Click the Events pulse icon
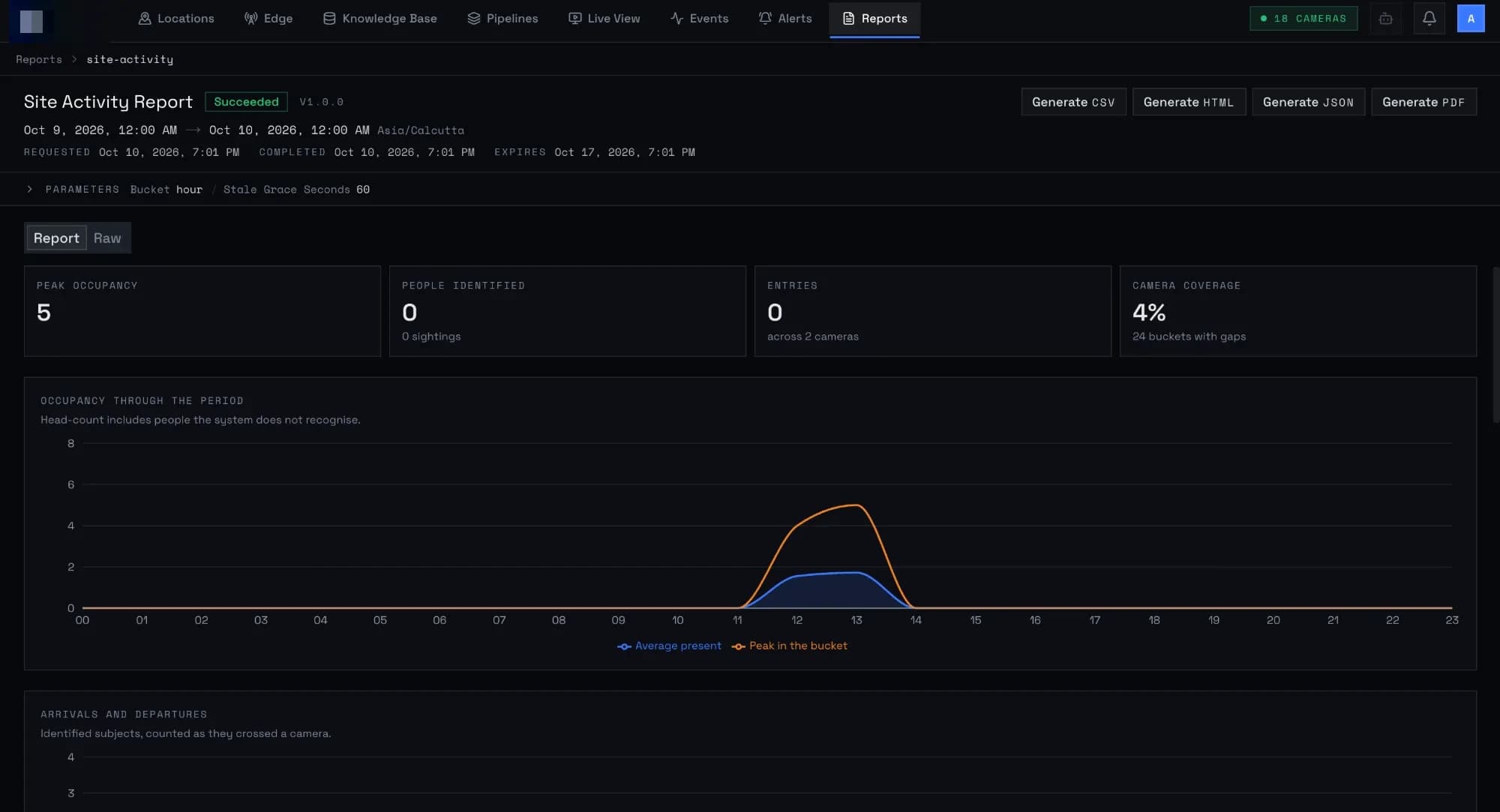1500x812 pixels. tap(676, 18)
